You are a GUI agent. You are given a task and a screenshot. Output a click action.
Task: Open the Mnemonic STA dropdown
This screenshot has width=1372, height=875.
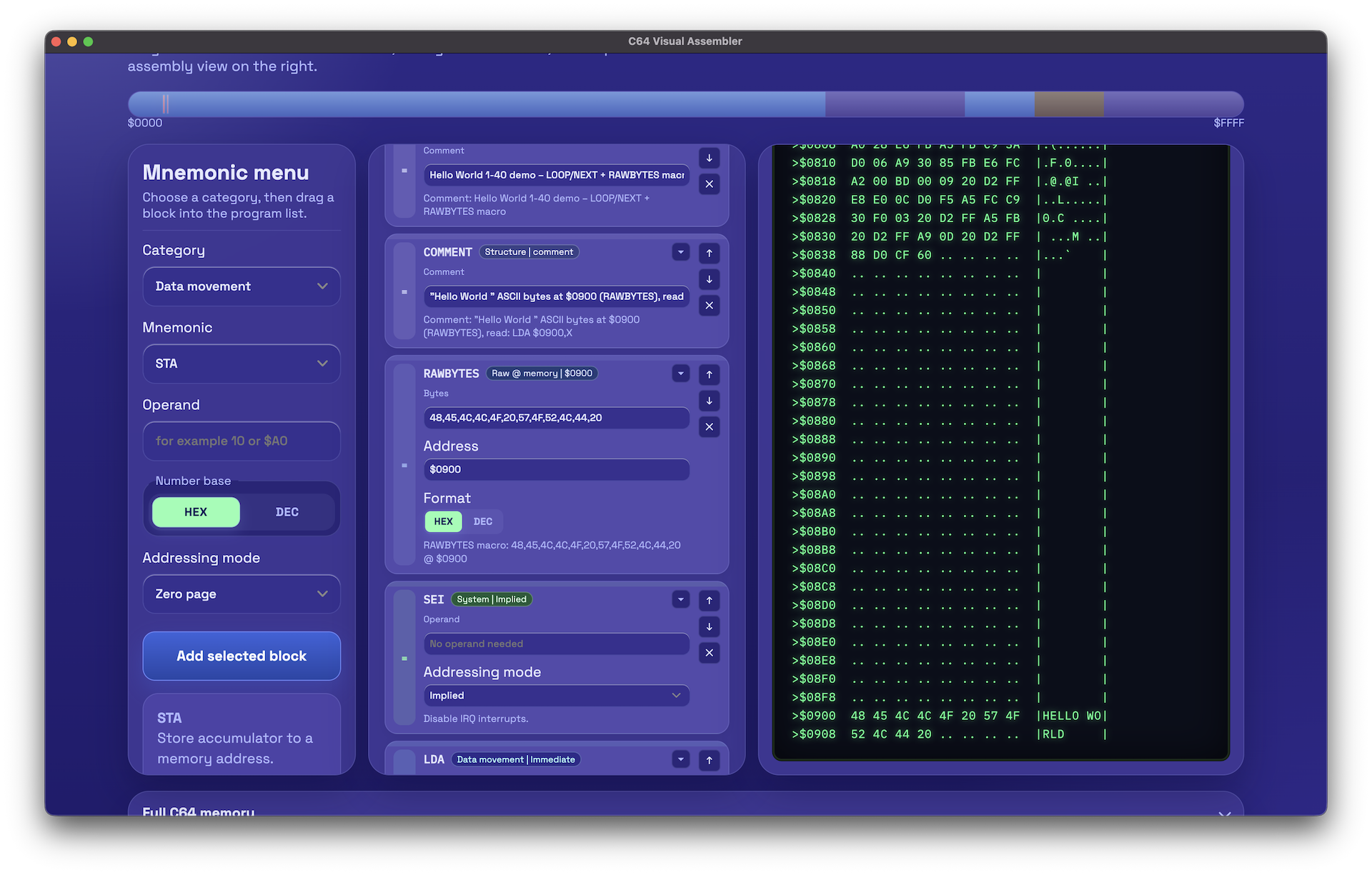[x=242, y=364]
